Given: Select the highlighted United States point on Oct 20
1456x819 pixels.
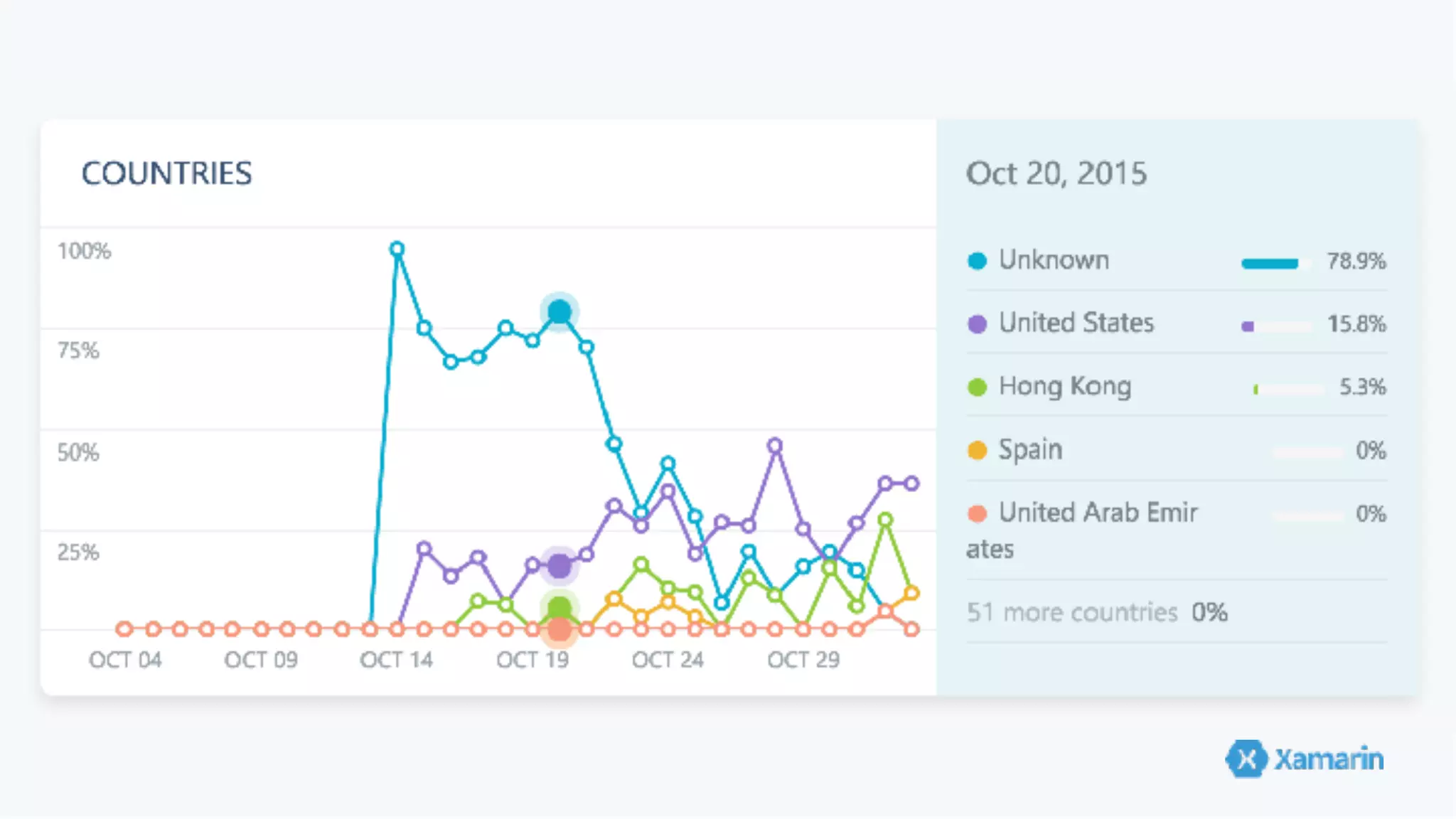Looking at the screenshot, I should (x=560, y=567).
